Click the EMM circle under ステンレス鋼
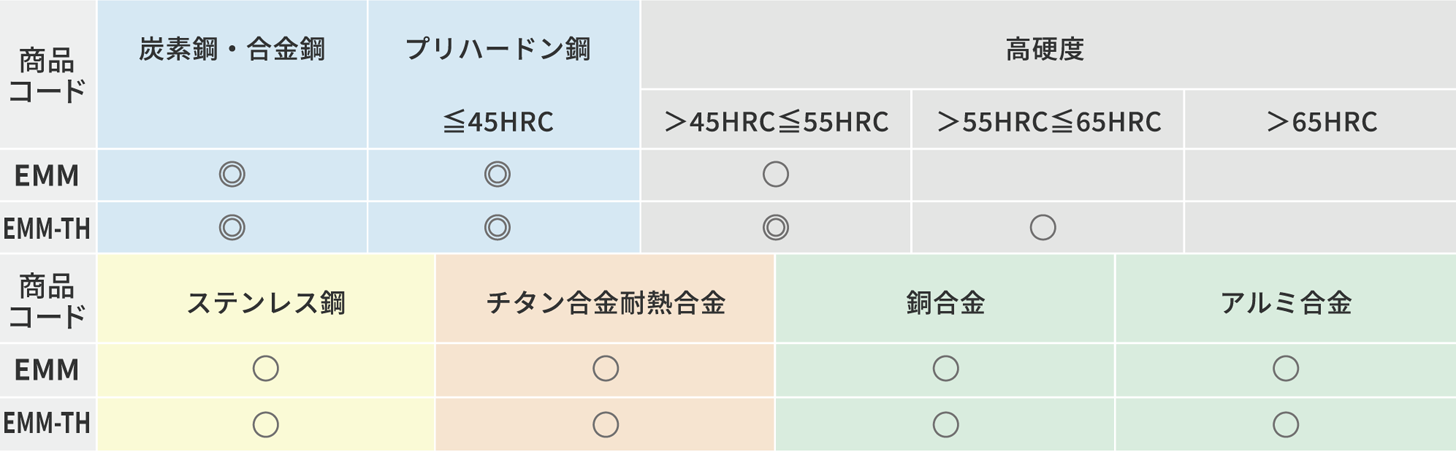The height and width of the screenshot is (452, 1456). coord(265,369)
